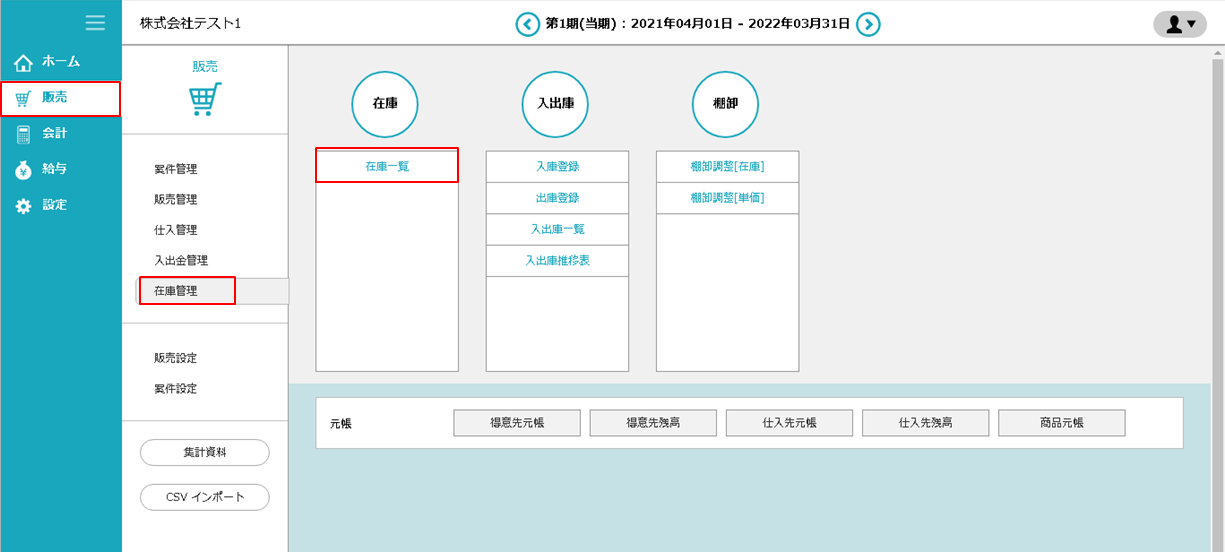1225x552 pixels.
Task: Select 仕入管理 in the submenu
Action: pyautogui.click(x=175, y=230)
